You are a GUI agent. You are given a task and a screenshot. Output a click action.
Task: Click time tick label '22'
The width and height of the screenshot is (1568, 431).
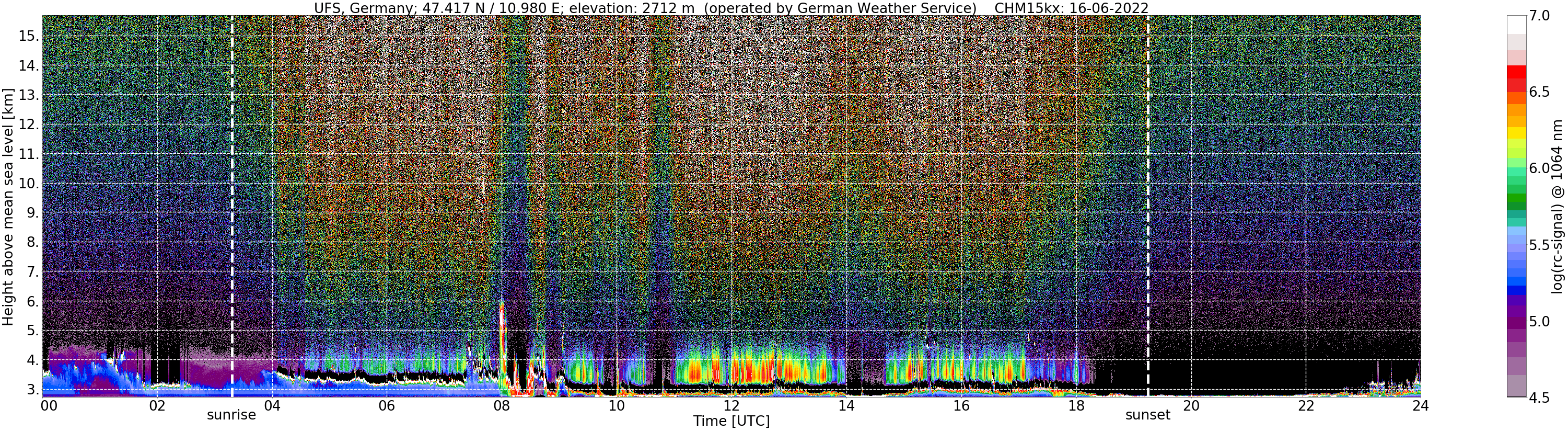[x=1306, y=405]
